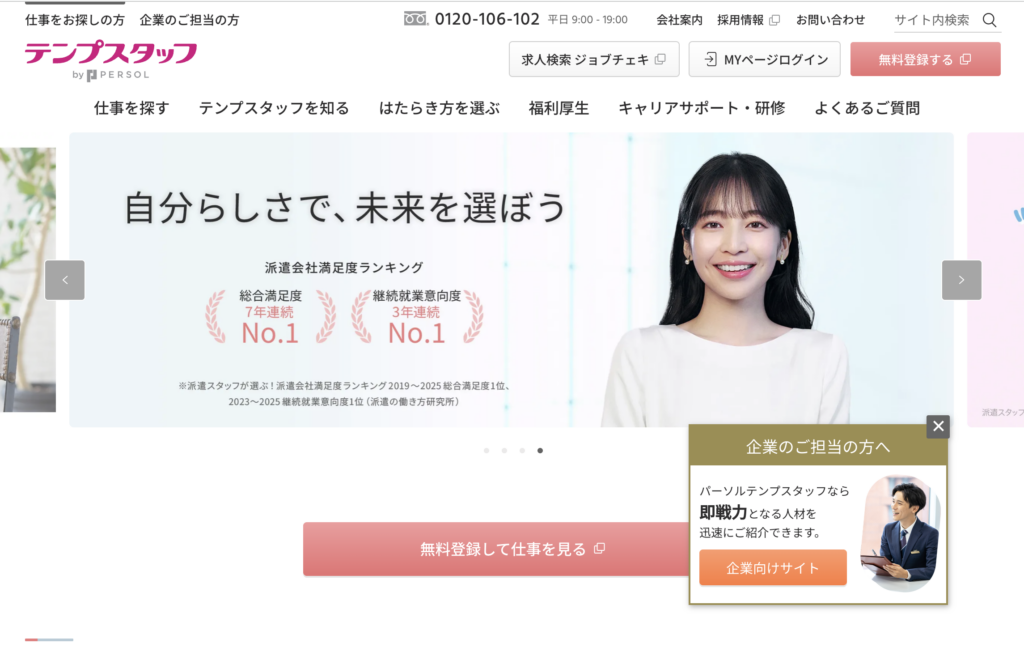Select the first carousel dot indicator
This screenshot has width=1024, height=656.
(487, 450)
